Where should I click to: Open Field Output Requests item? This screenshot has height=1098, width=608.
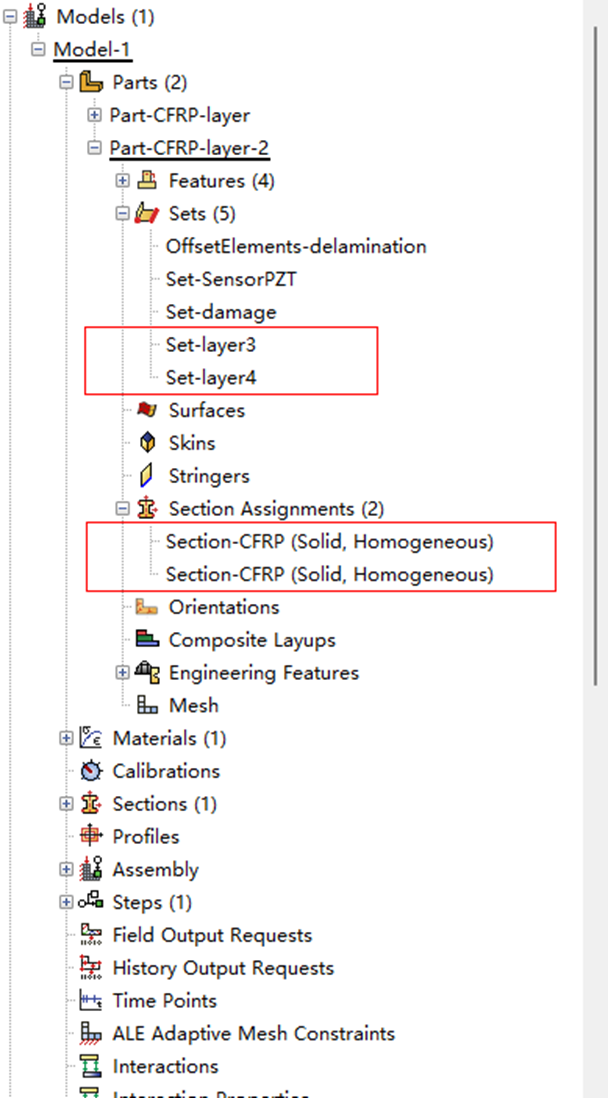(212, 935)
